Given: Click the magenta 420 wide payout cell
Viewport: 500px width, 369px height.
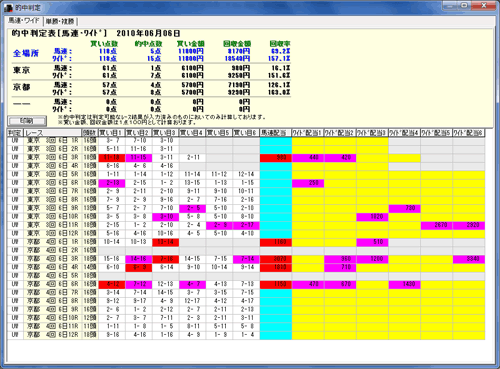Looking at the screenshot, I should point(340,157).
